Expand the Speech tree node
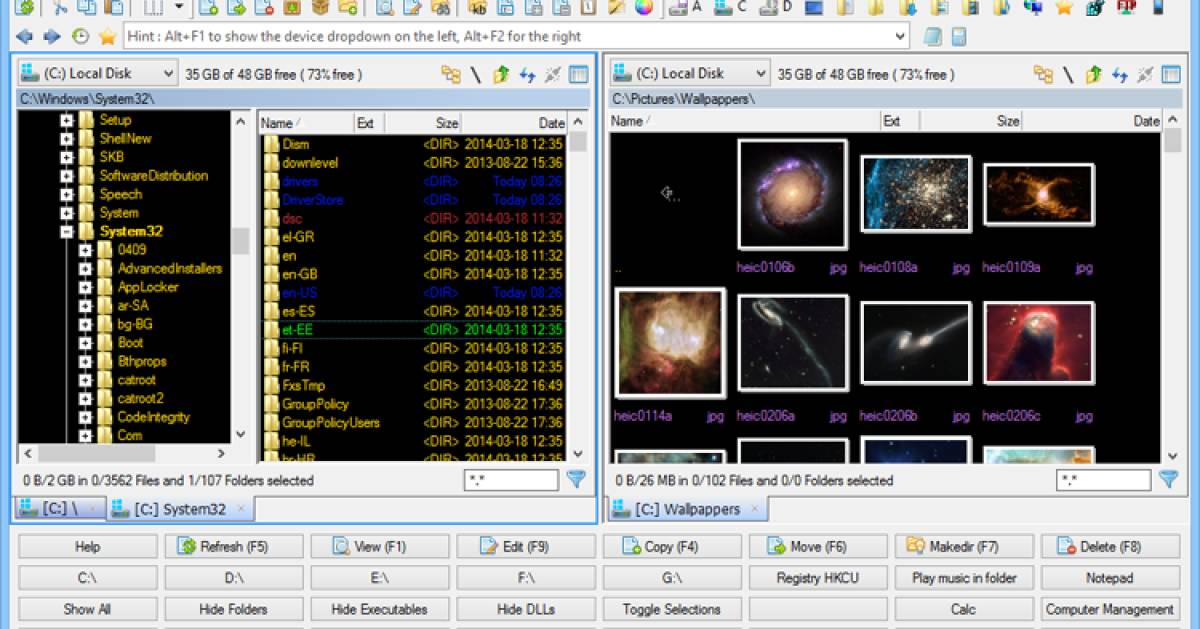The height and width of the screenshot is (629, 1200). click(x=67, y=195)
